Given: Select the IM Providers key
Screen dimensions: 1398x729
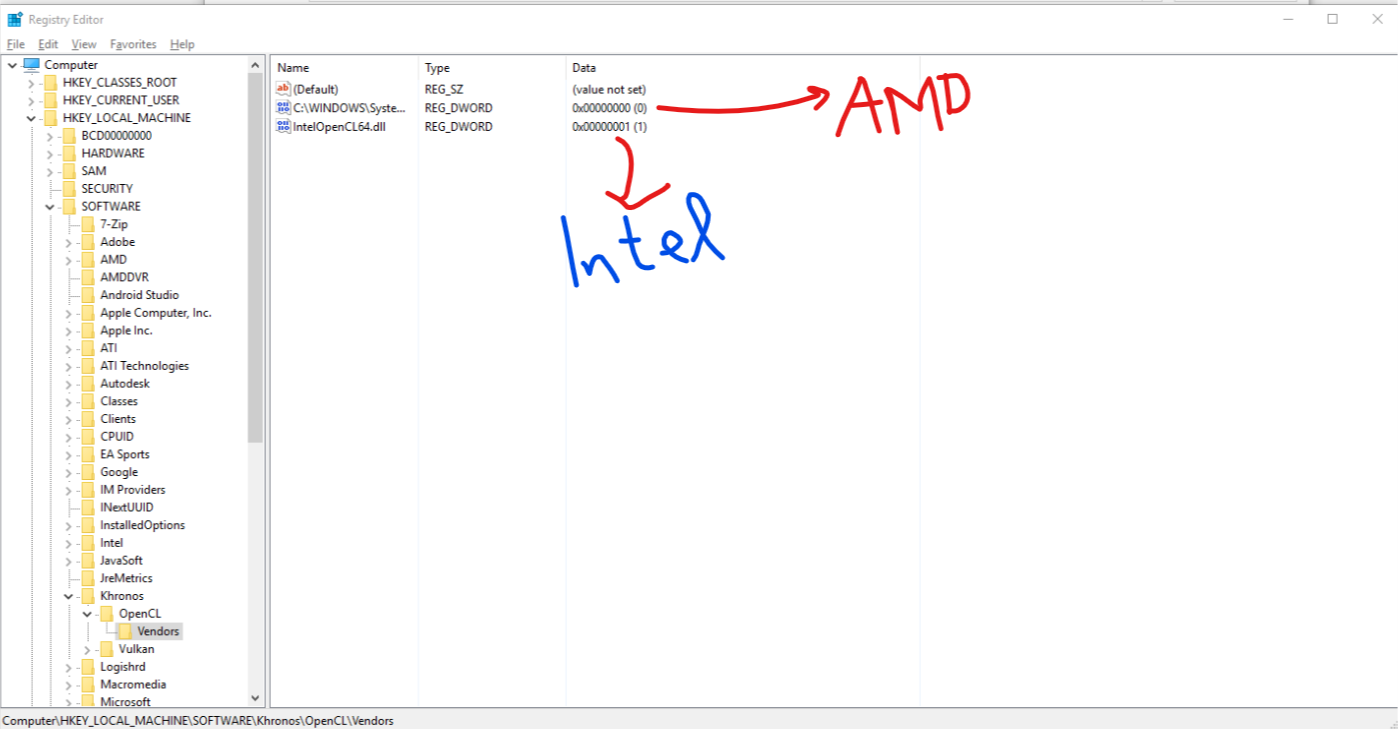Looking at the screenshot, I should click(132, 490).
